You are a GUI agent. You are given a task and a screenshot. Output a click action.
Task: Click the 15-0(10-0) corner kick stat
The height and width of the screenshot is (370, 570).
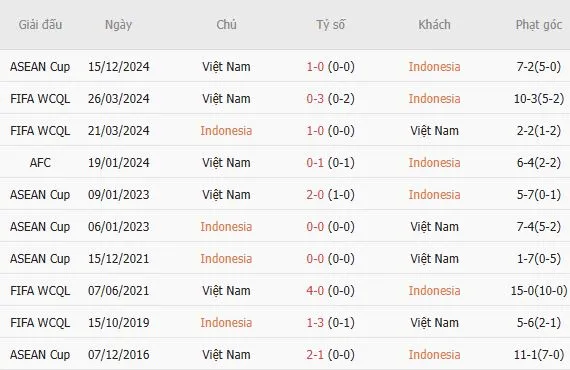click(x=539, y=290)
